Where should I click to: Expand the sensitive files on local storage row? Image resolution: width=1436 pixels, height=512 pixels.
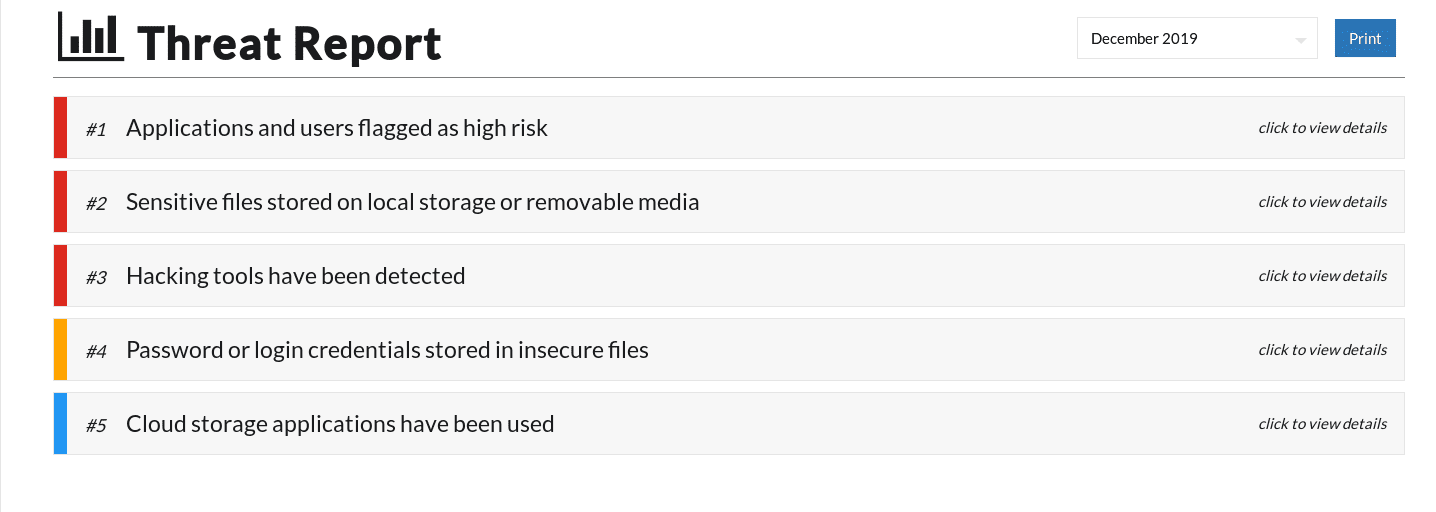click(412, 202)
